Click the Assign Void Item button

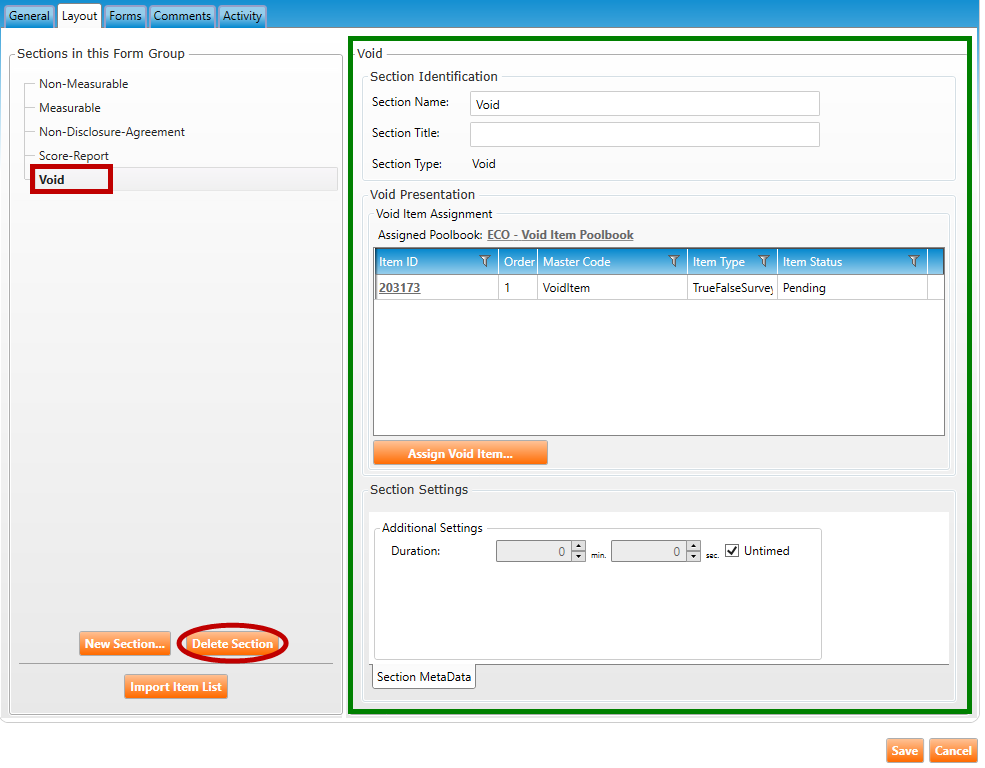click(460, 454)
